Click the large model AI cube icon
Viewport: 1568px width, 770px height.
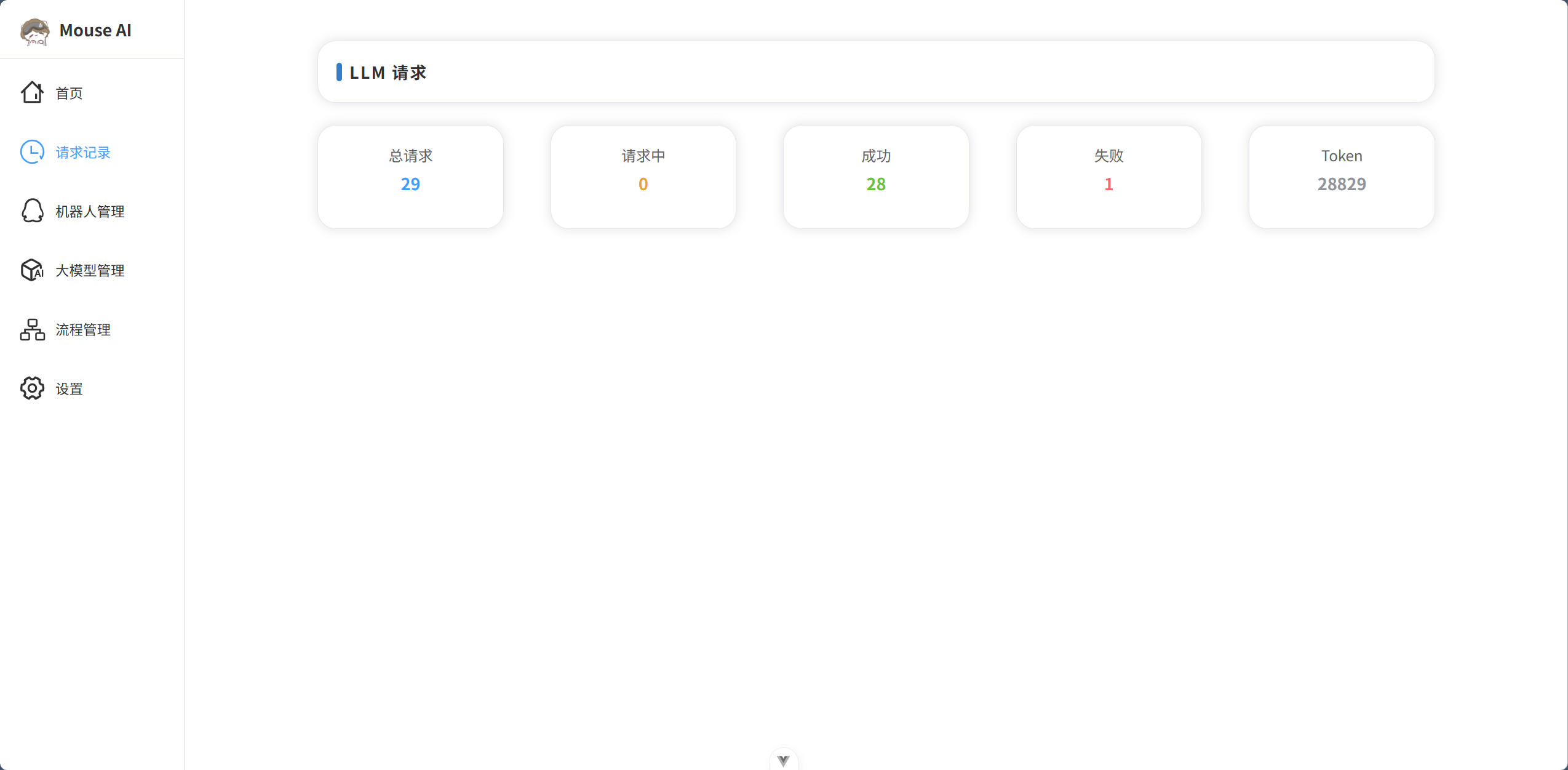click(x=32, y=270)
